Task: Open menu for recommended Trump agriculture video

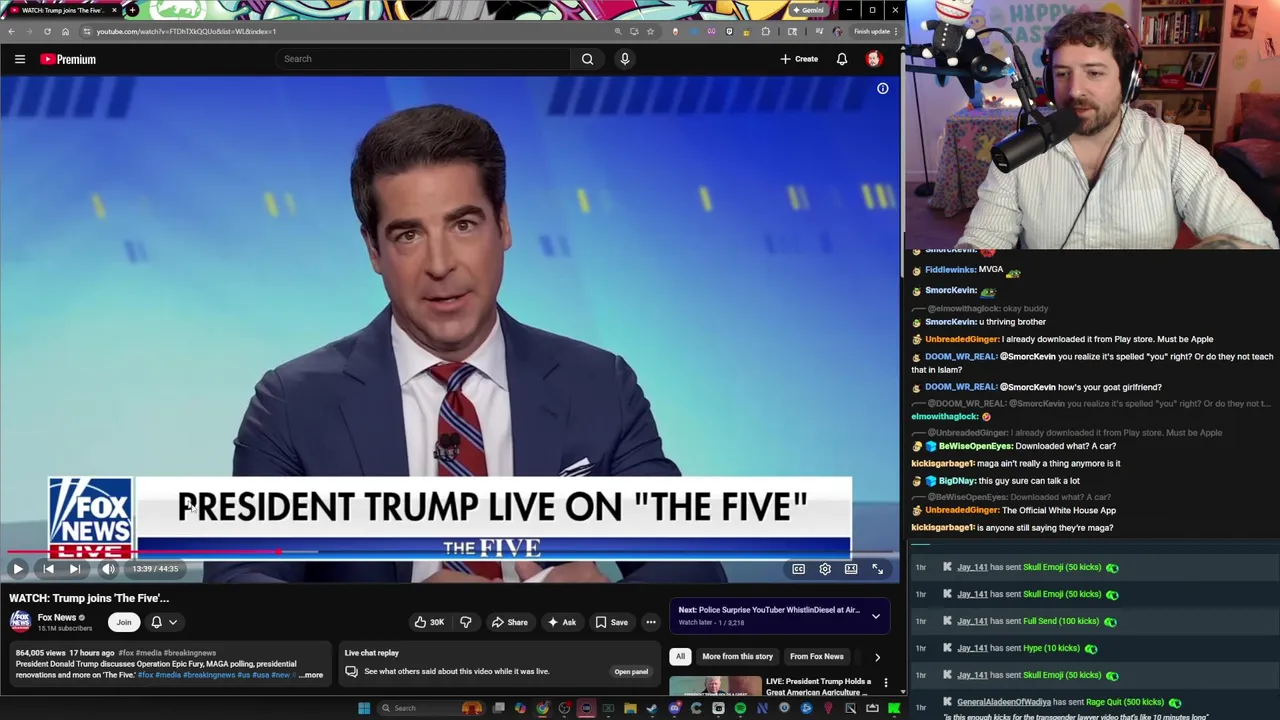Action: [885, 683]
